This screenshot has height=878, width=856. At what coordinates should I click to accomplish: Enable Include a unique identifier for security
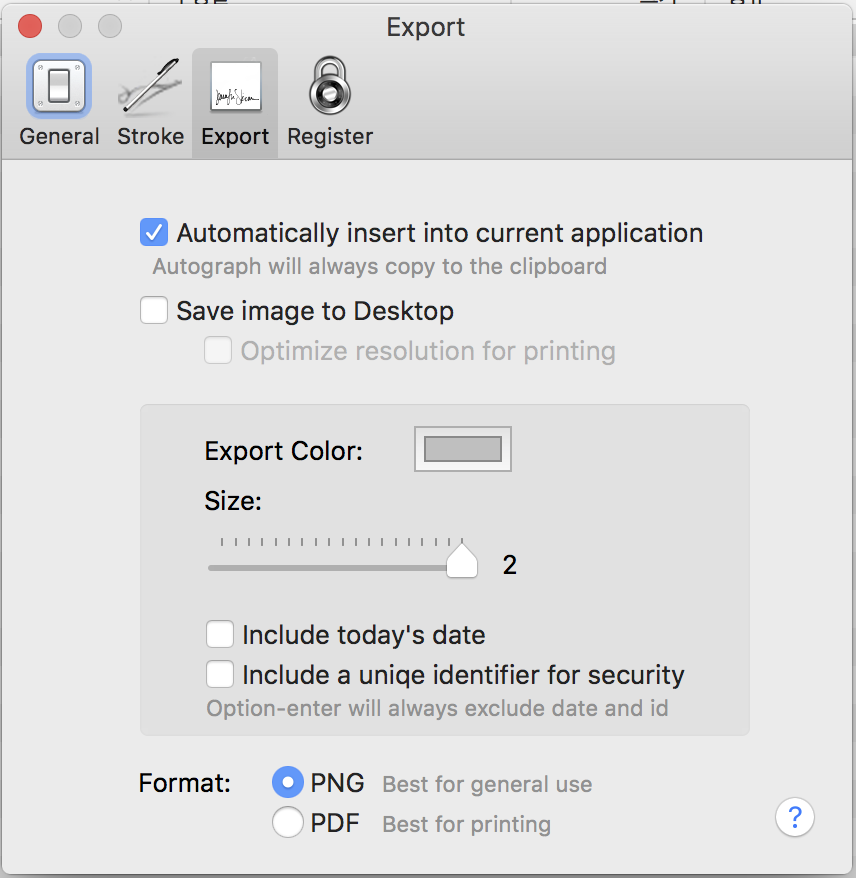point(220,675)
